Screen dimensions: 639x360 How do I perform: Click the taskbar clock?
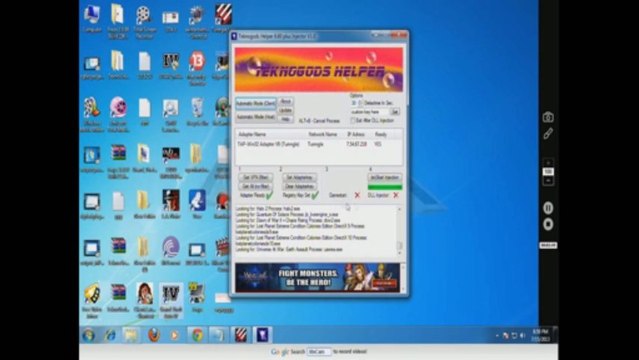[540, 335]
